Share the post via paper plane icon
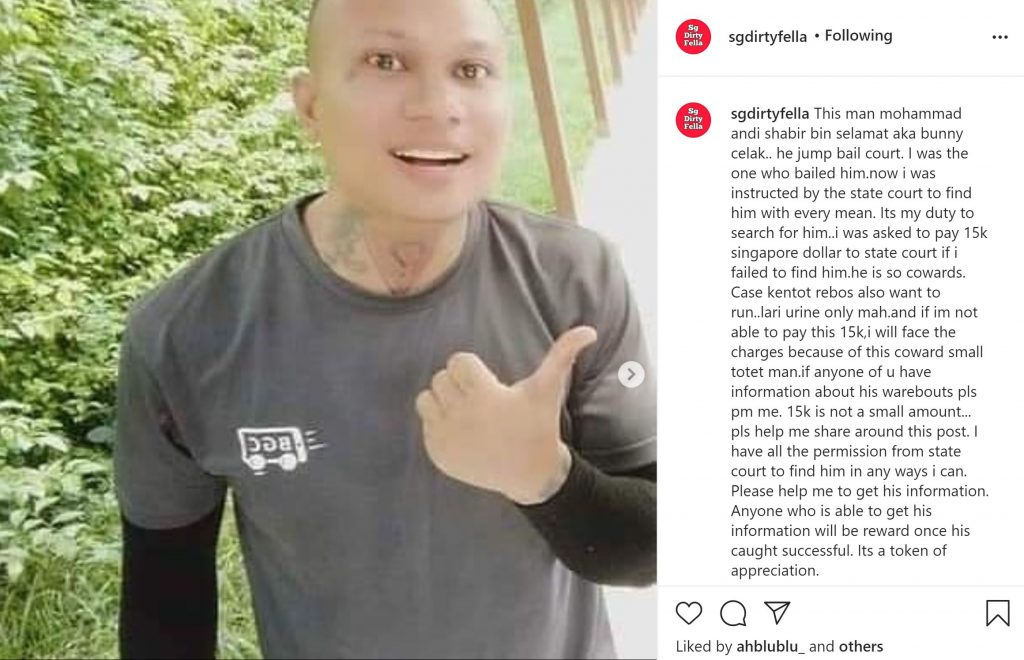The width and height of the screenshot is (1024, 660). tap(777, 612)
